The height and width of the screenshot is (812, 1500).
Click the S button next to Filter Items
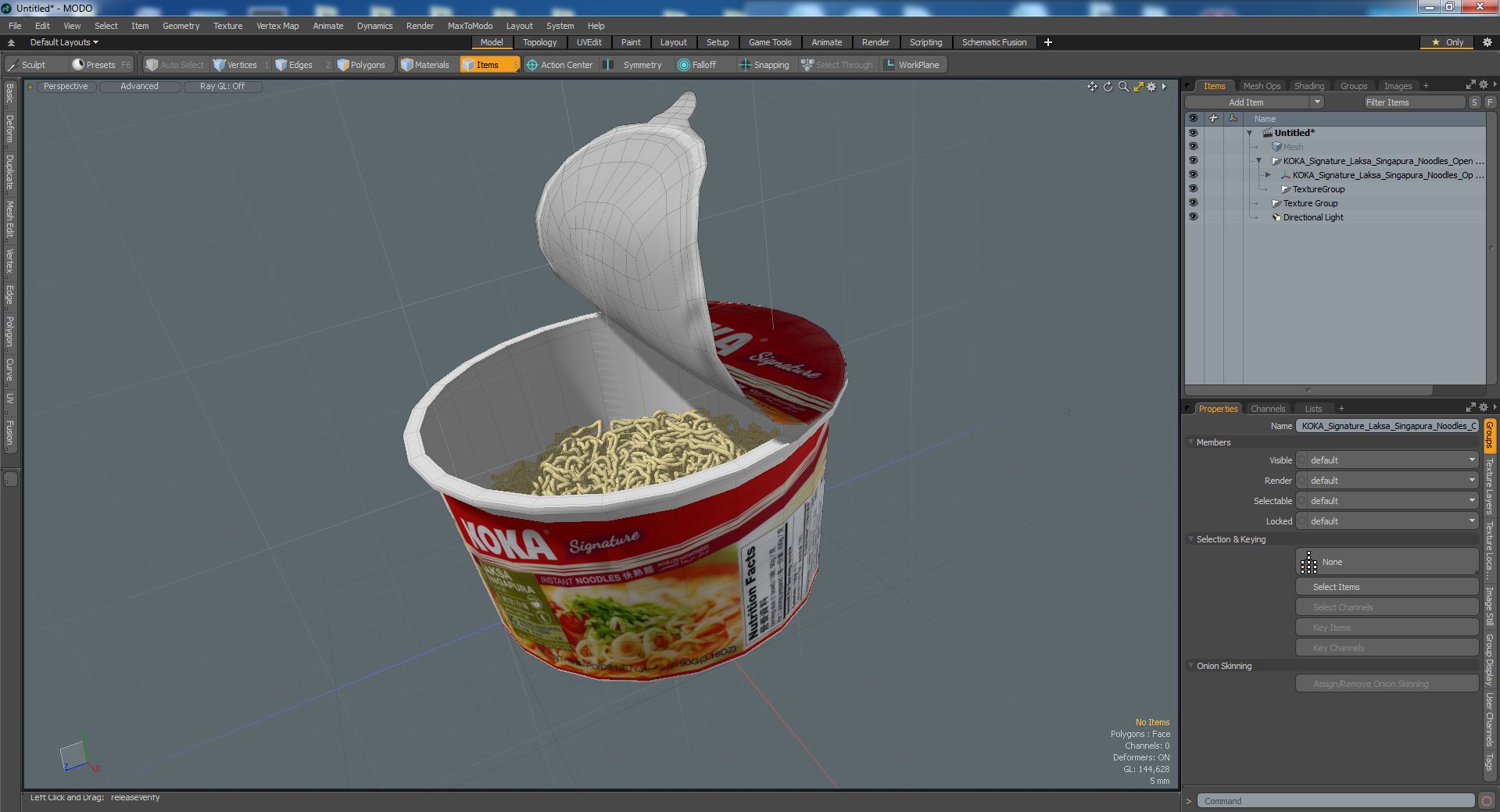tap(1474, 102)
